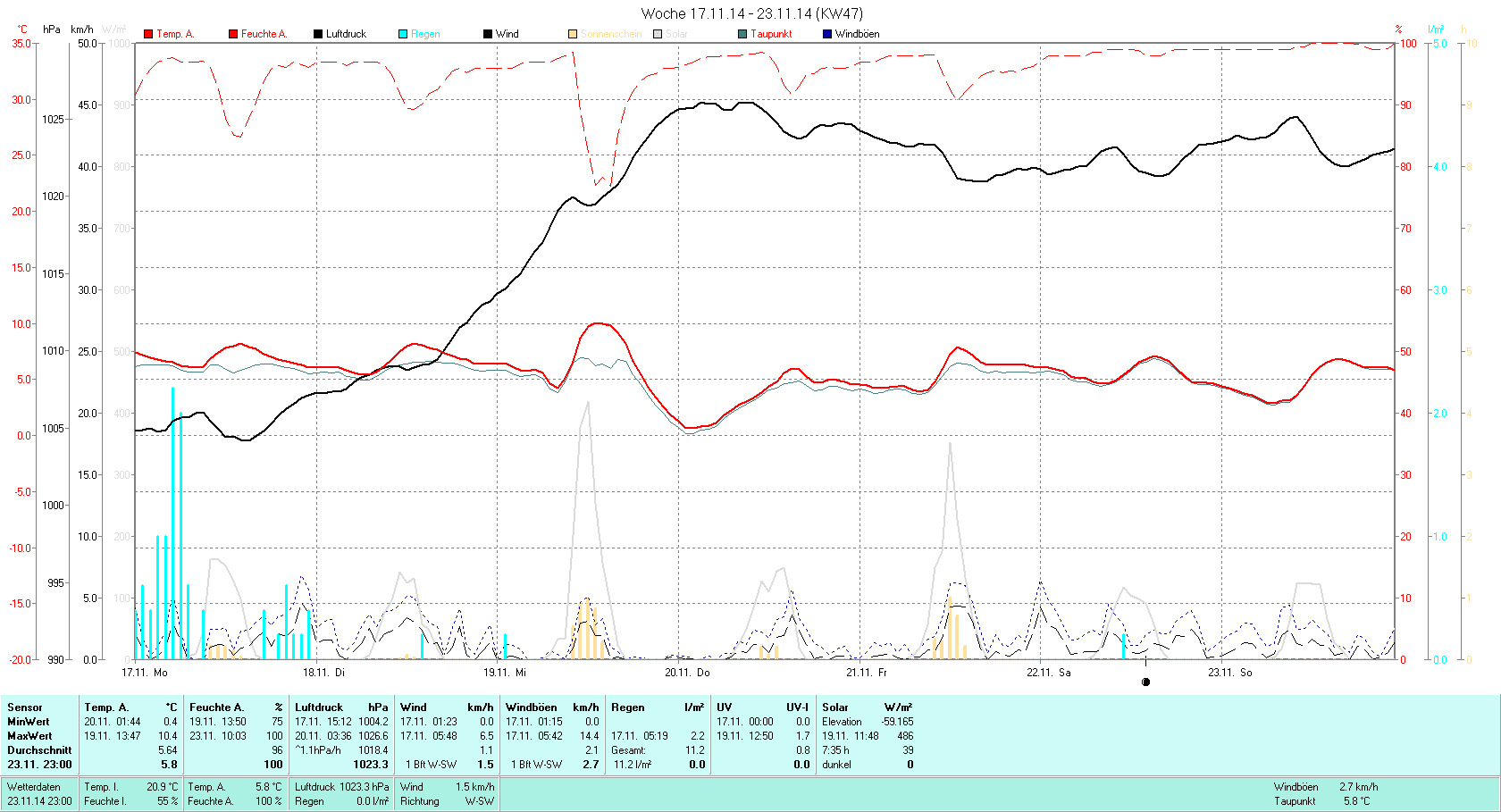1501x812 pixels.
Task: Click the 'Taupunkt' label in the bottom bar
Action: (x=1295, y=801)
